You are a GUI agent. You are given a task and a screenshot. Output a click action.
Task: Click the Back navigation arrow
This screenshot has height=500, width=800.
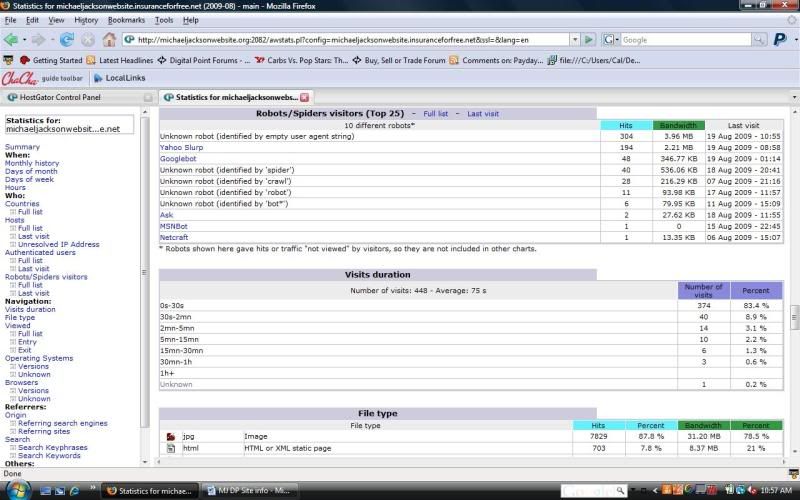pos(10,39)
